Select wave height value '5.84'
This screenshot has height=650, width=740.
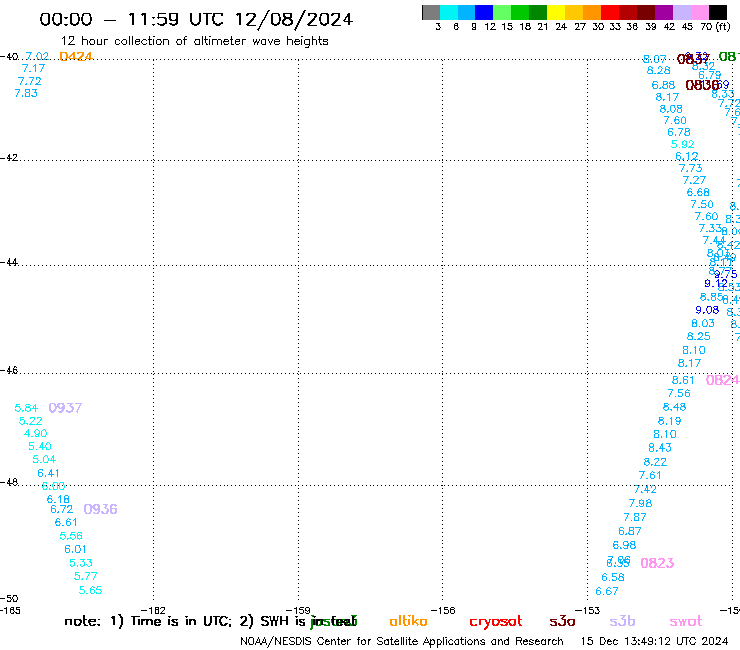click(26, 408)
